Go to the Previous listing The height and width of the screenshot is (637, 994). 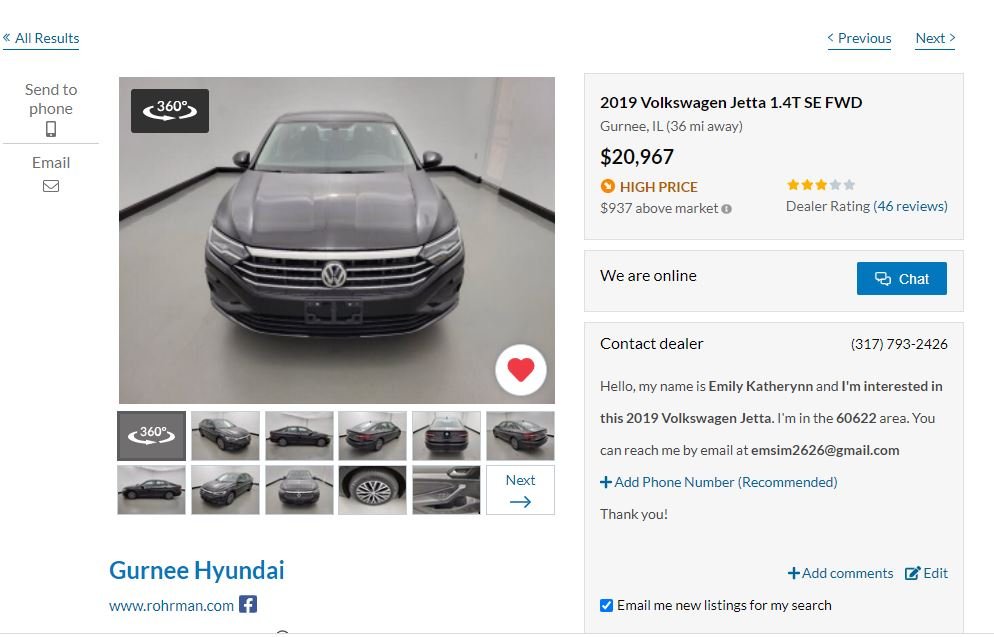click(x=859, y=38)
